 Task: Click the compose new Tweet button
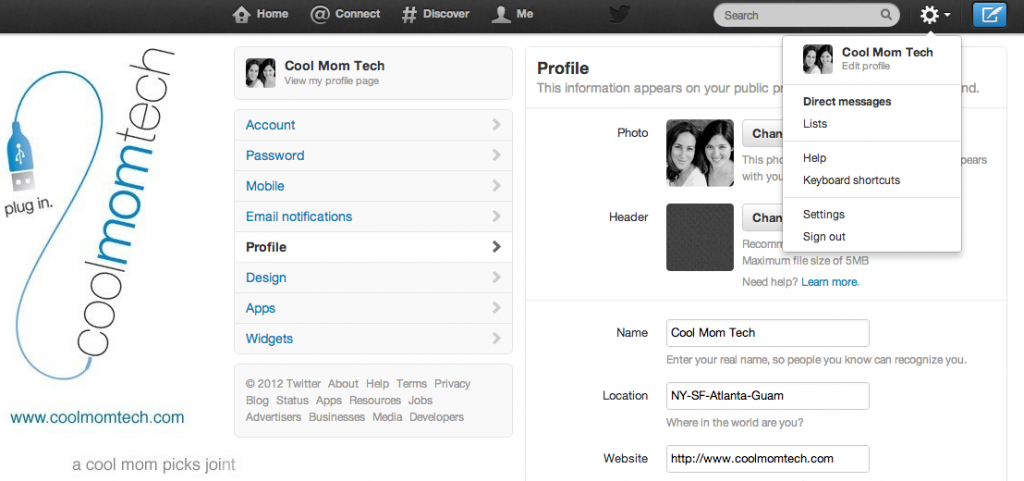click(989, 14)
